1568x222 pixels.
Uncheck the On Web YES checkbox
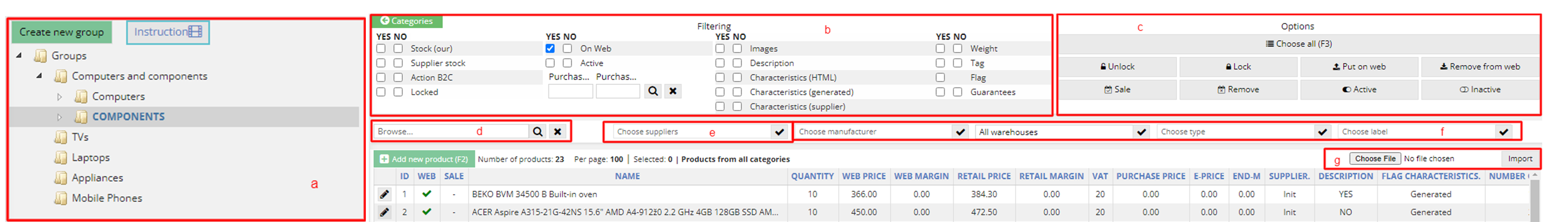tap(550, 48)
